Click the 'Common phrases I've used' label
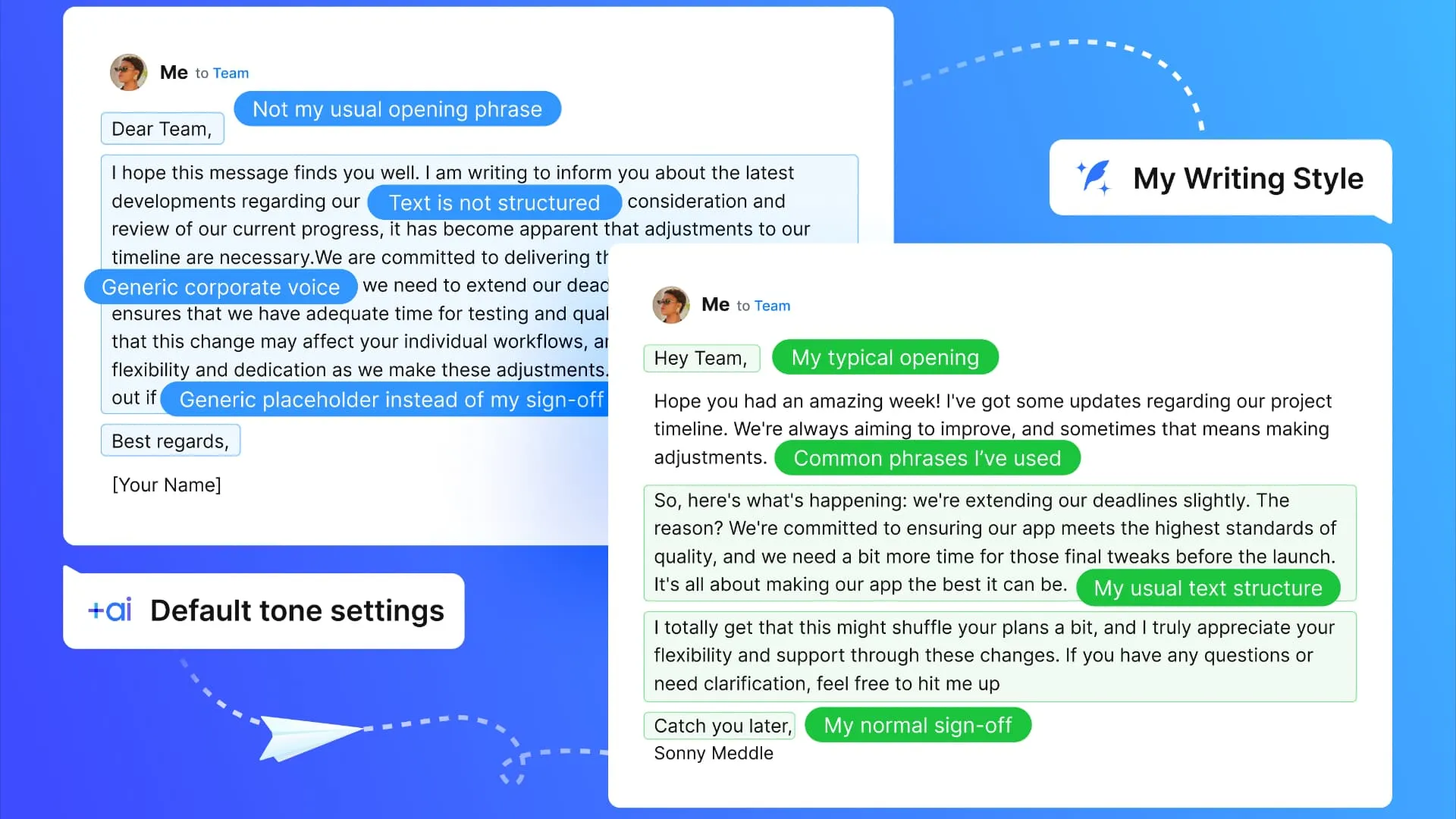This screenshot has height=819, width=1456. point(927,458)
